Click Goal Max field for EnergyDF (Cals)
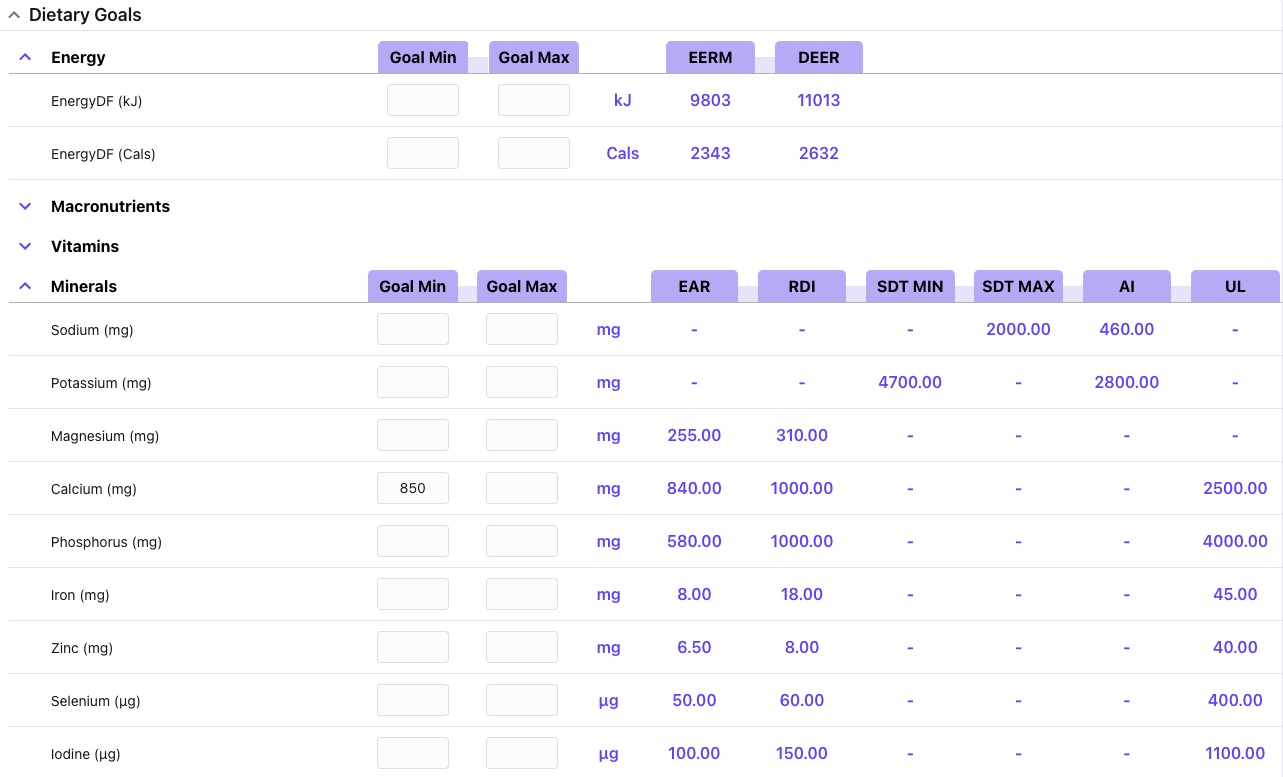This screenshot has width=1283, height=777. (x=534, y=153)
